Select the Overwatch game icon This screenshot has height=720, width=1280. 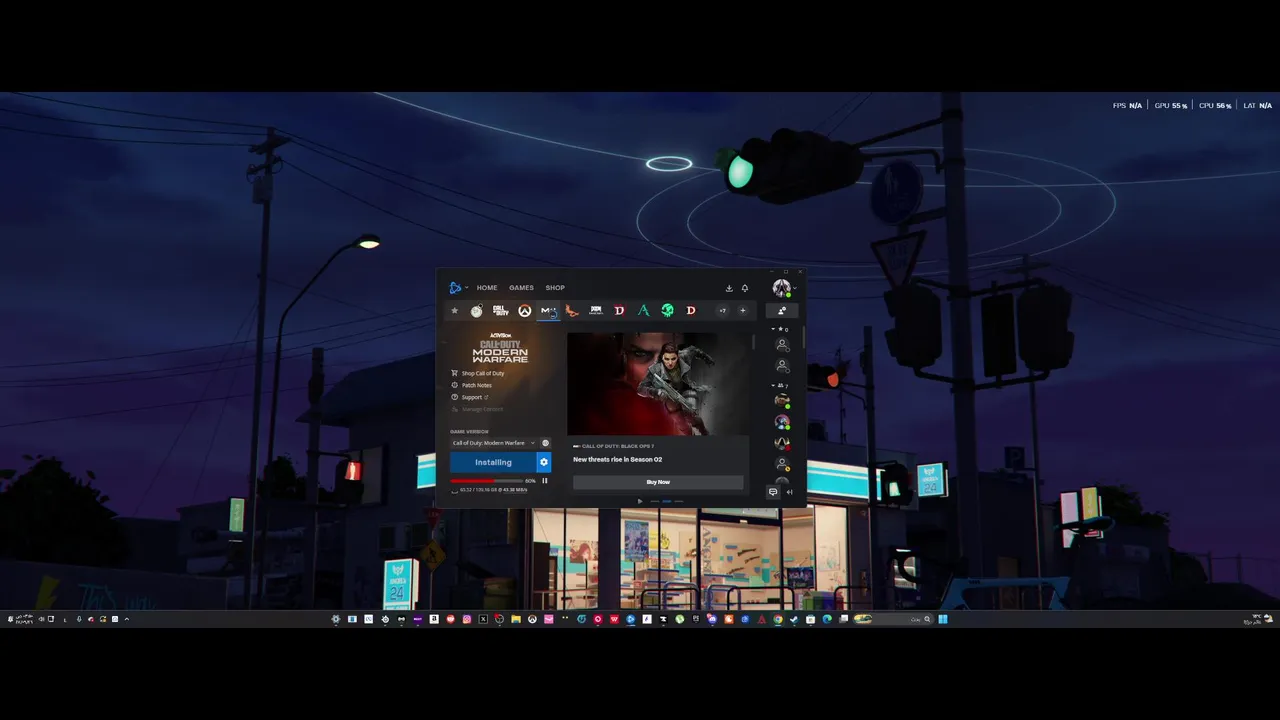pyautogui.click(x=524, y=311)
